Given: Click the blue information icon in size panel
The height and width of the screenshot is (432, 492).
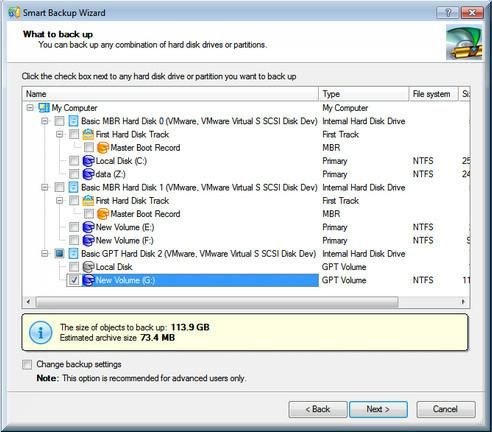Looking at the screenshot, I should (x=41, y=332).
